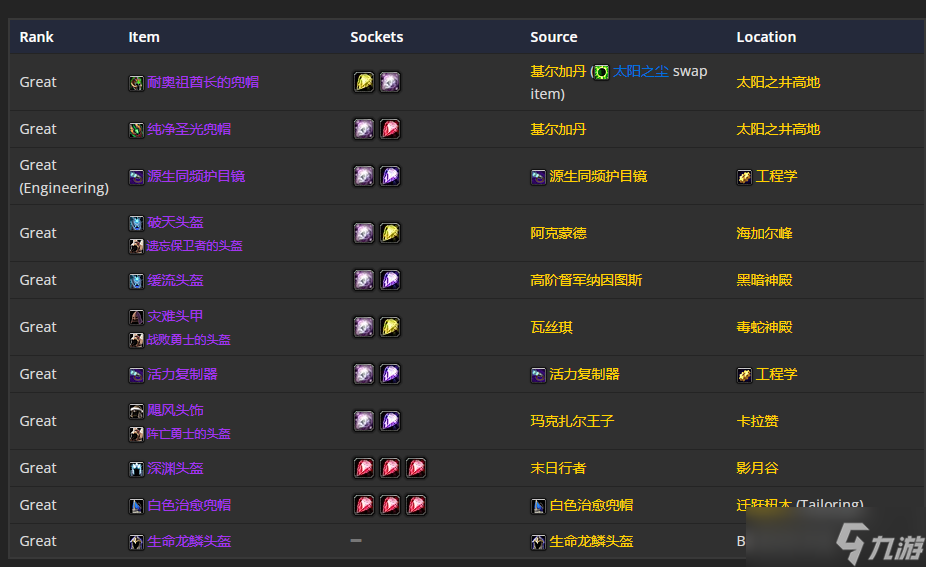926x567 pixels.
Task: Click the 太阳之尘 green icon
Action: (x=601, y=72)
